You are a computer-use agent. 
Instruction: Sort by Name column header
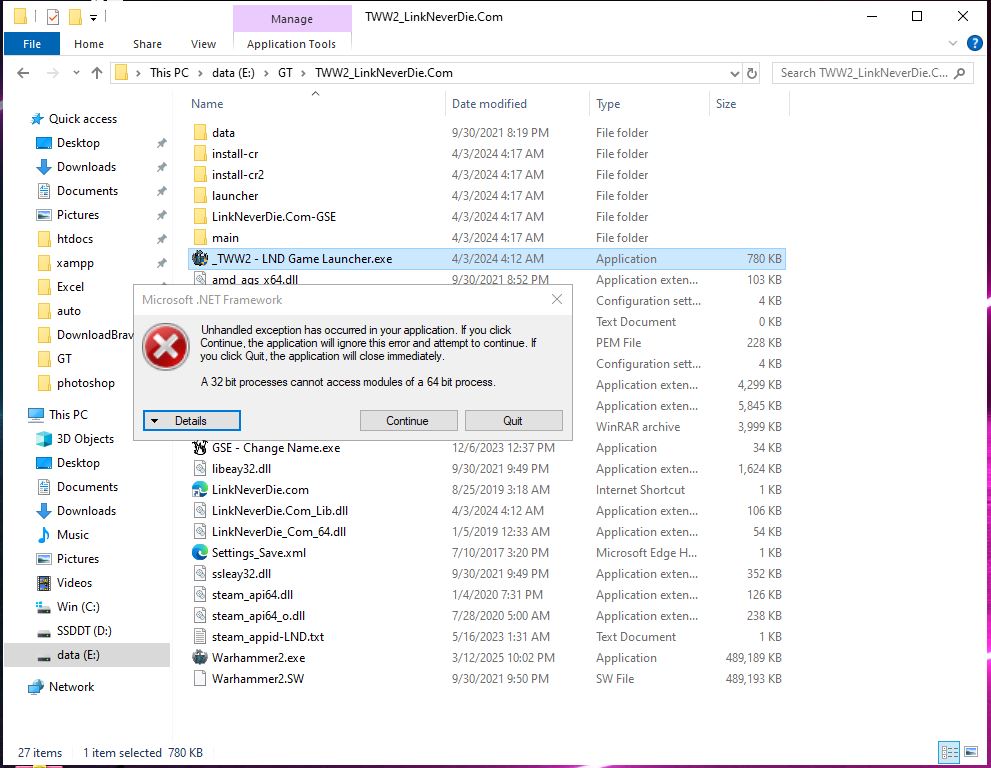(x=316, y=104)
